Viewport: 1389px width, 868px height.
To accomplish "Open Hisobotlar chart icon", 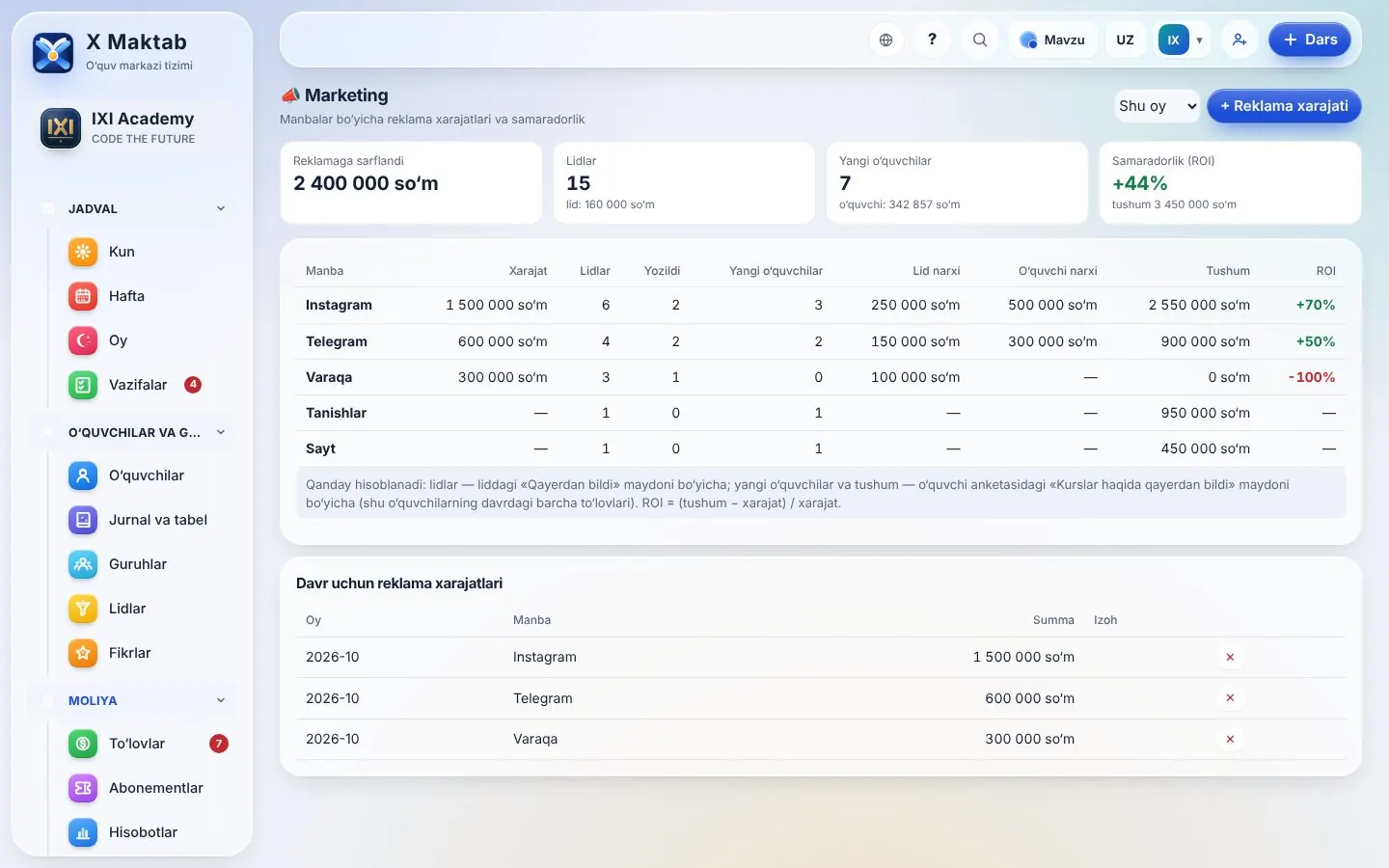I will (x=83, y=832).
